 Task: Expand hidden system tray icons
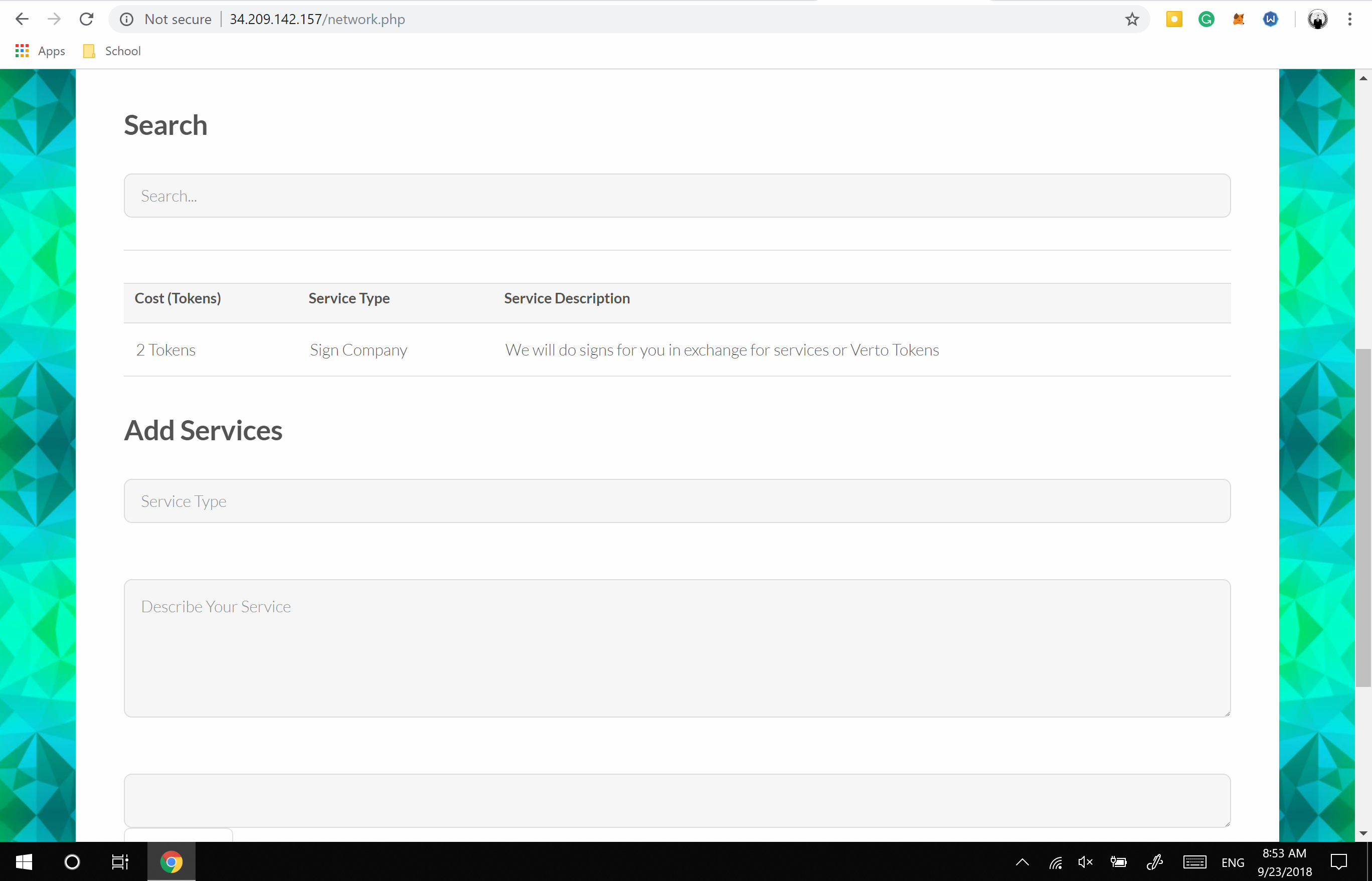click(x=1022, y=862)
